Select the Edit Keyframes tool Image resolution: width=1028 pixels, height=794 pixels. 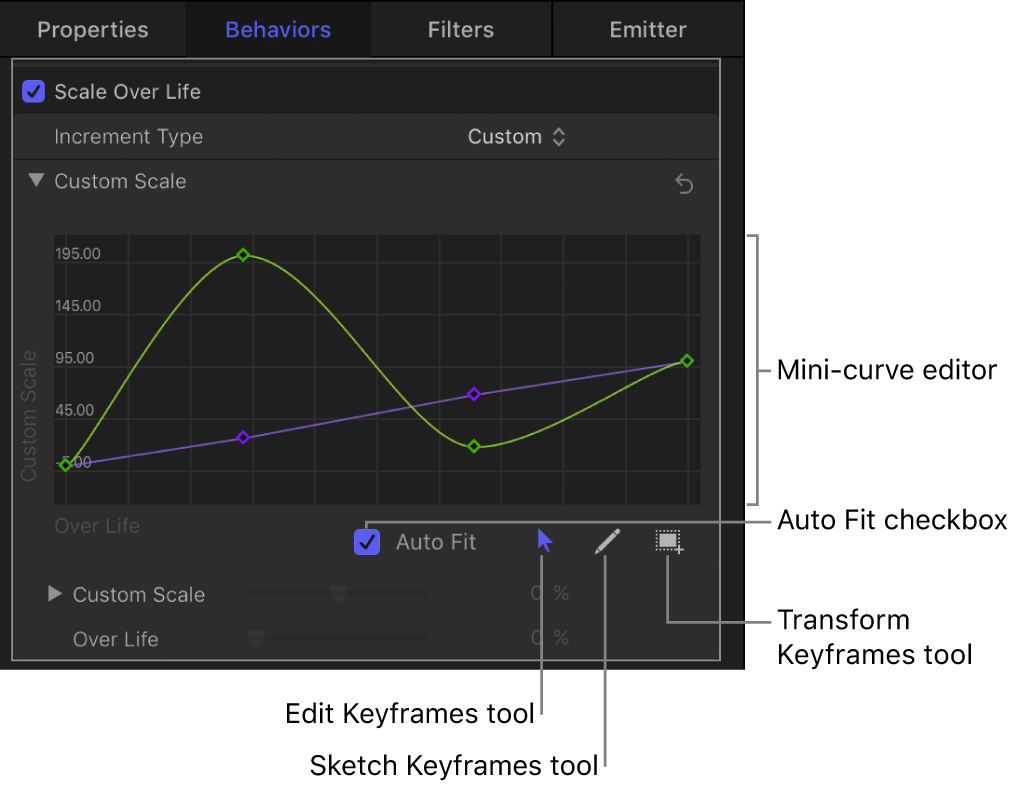pyautogui.click(x=543, y=541)
